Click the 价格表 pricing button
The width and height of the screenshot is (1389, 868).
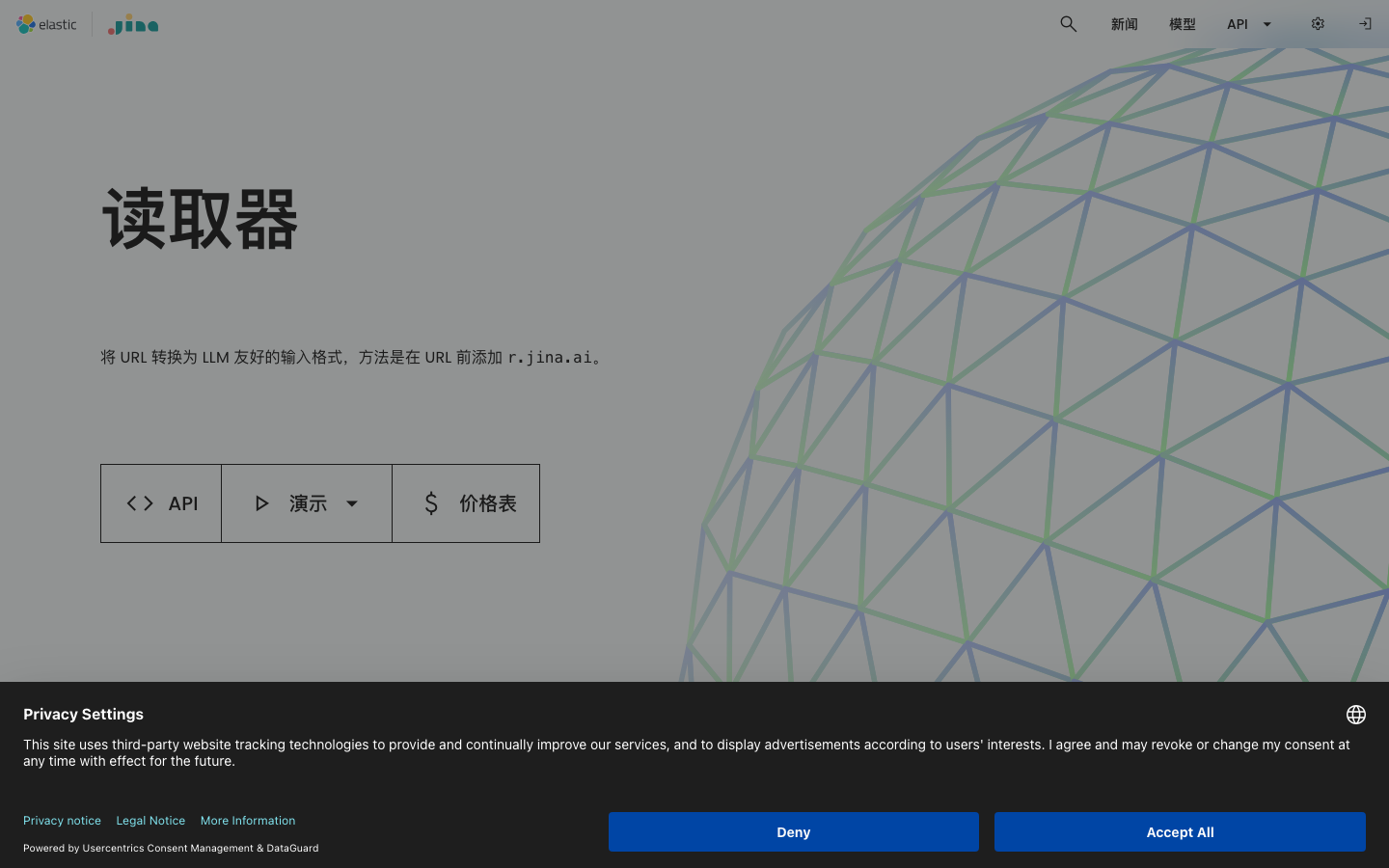466,503
